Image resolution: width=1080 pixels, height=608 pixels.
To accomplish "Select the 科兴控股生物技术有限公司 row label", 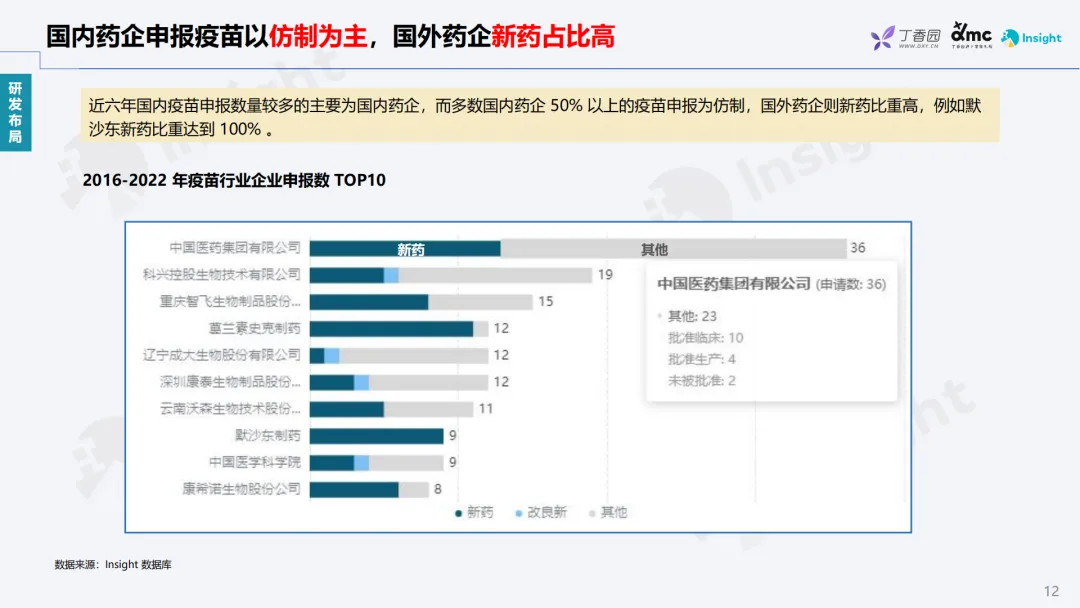I will pyautogui.click(x=222, y=274).
